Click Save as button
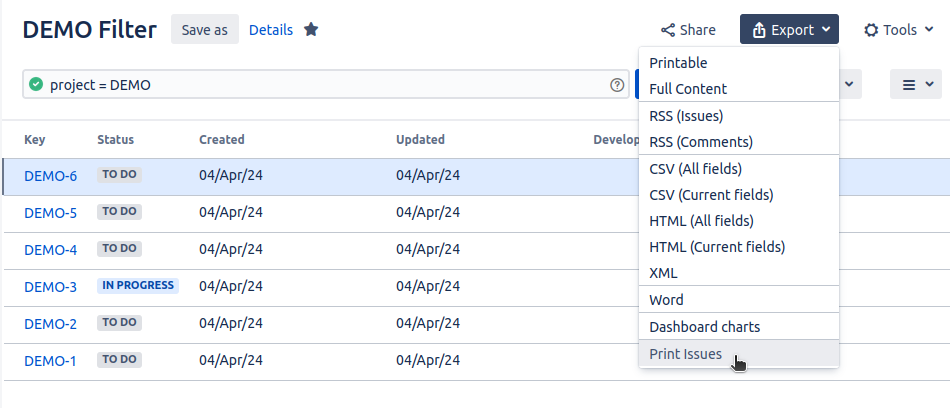Viewport: 950px width, 408px height. [x=204, y=30]
